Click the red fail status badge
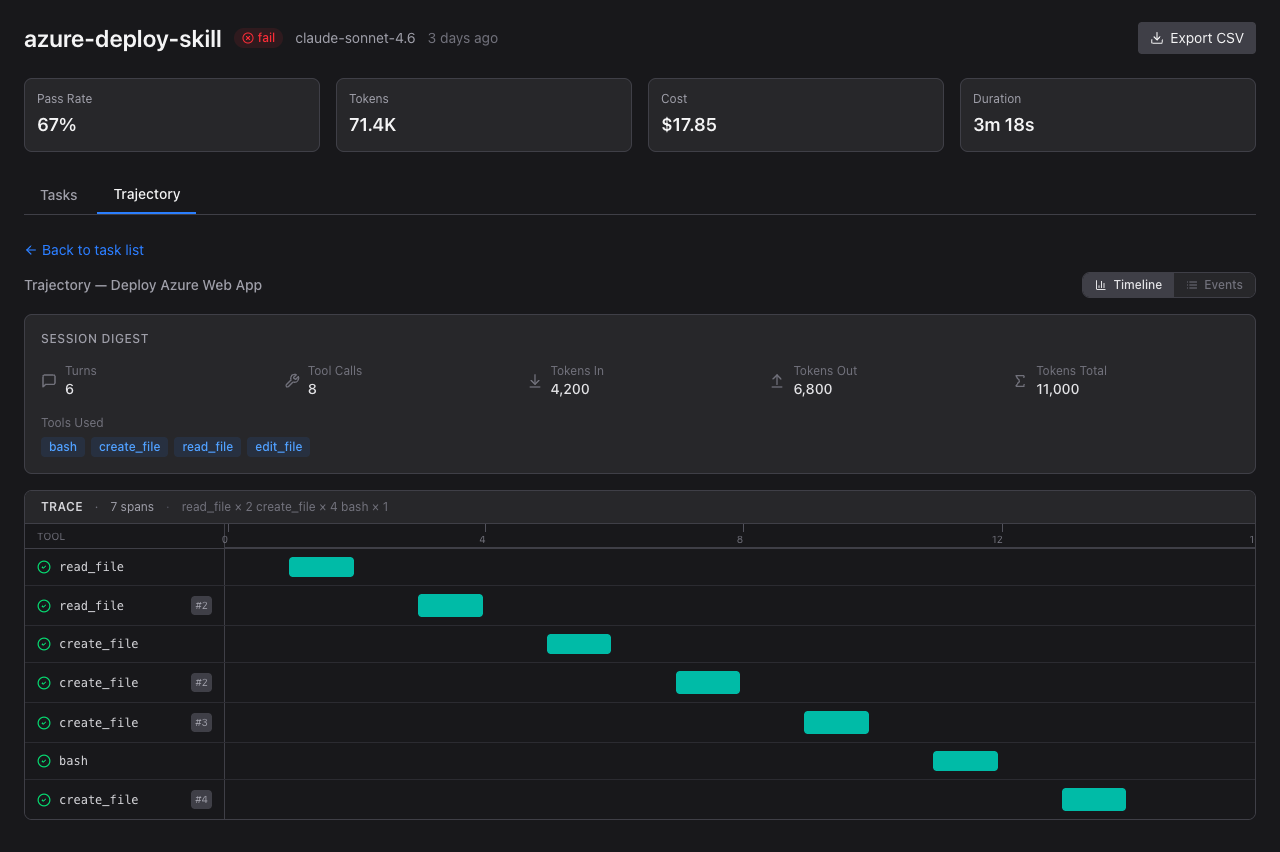1280x852 pixels. 259,38
